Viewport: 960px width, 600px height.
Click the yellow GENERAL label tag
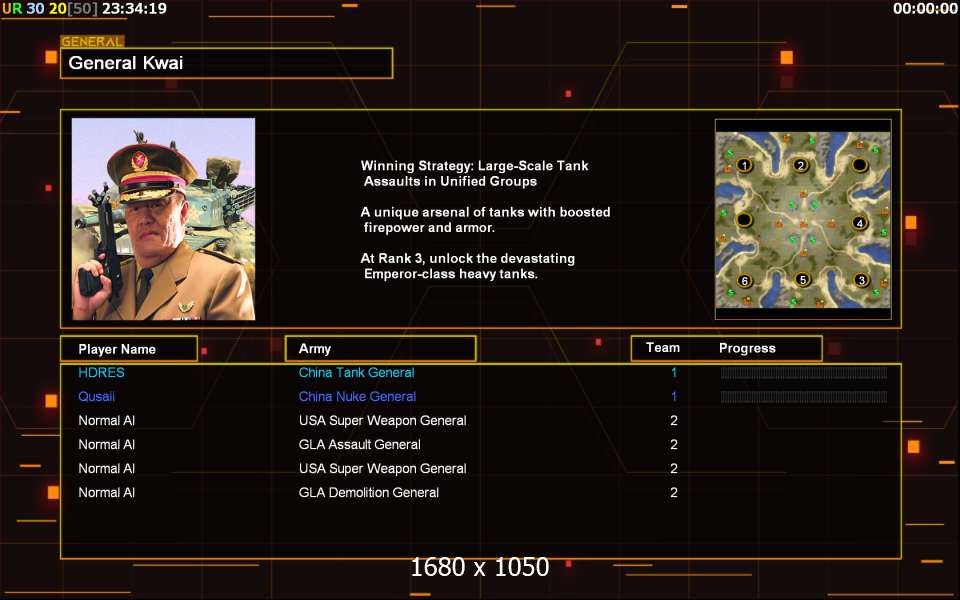coord(92,42)
